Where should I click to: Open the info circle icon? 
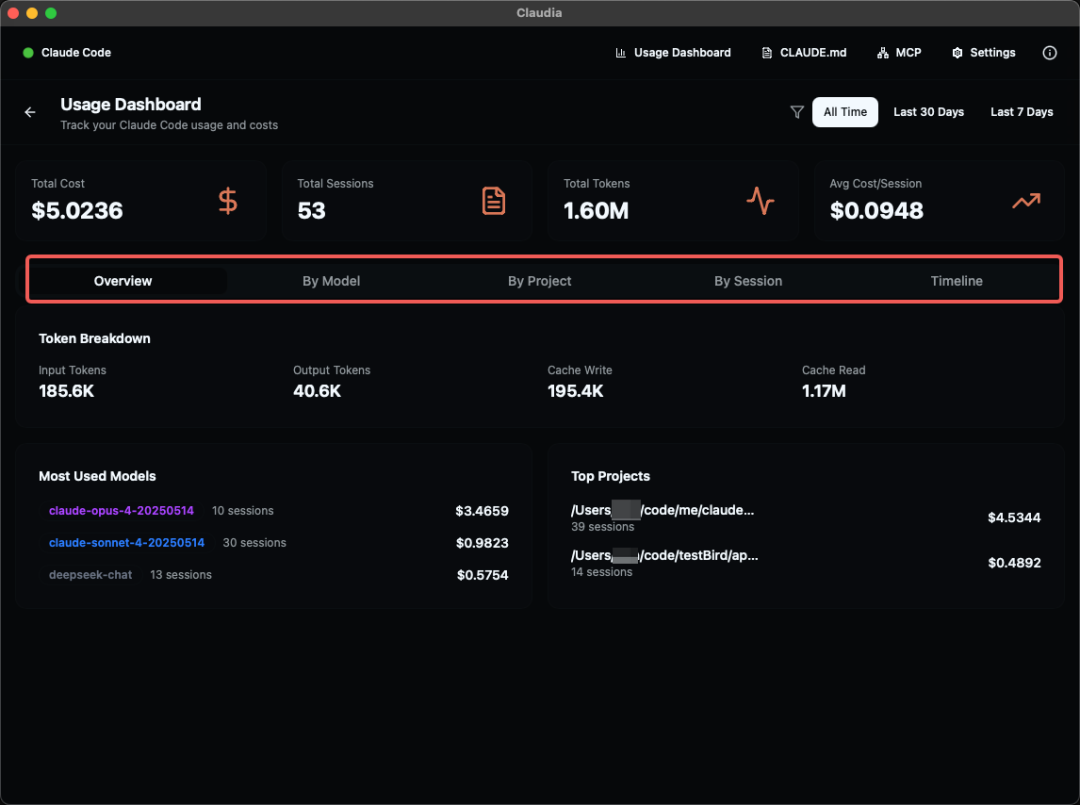tap(1049, 53)
